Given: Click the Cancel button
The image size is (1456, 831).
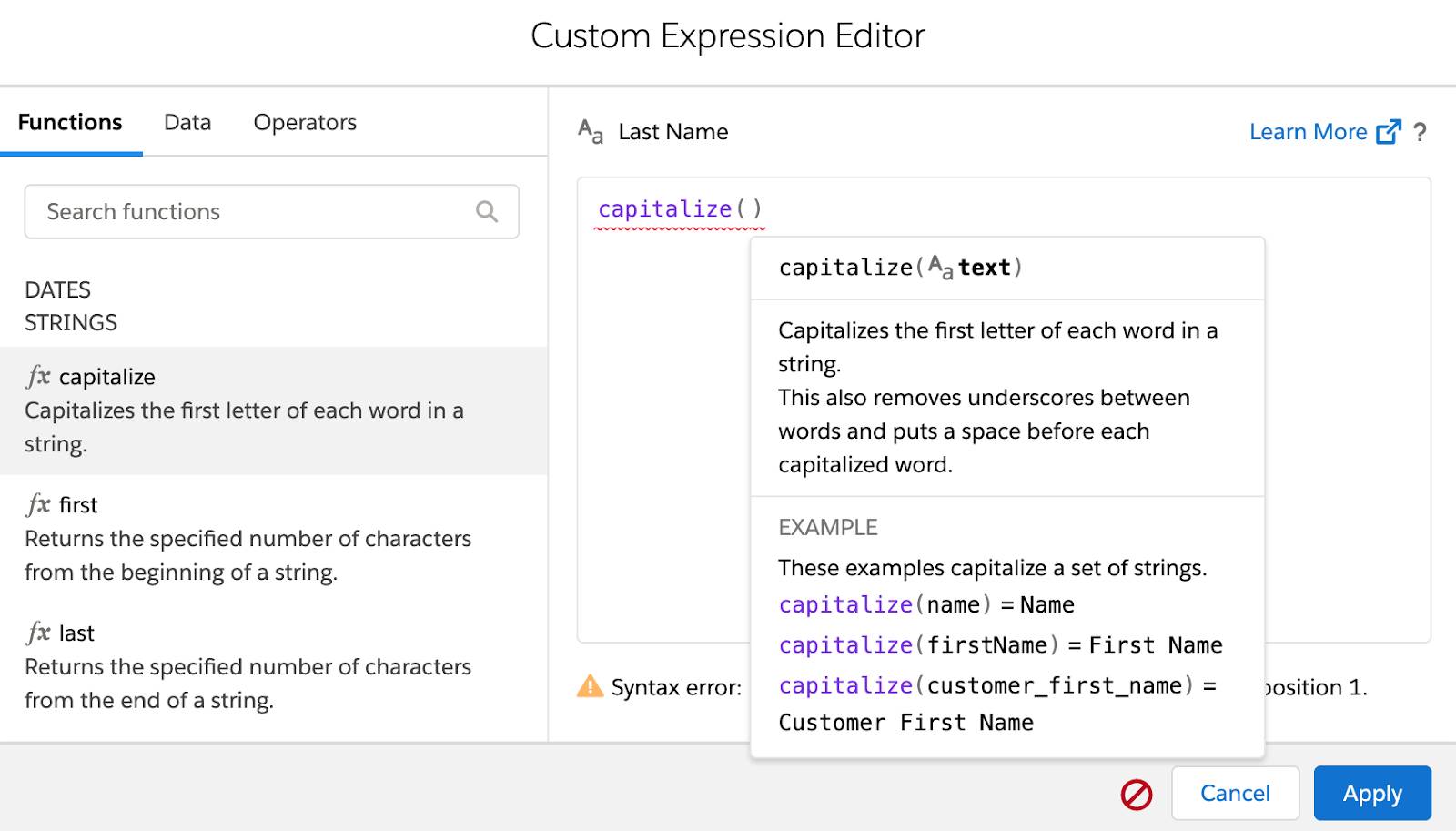Looking at the screenshot, I should click(1235, 793).
